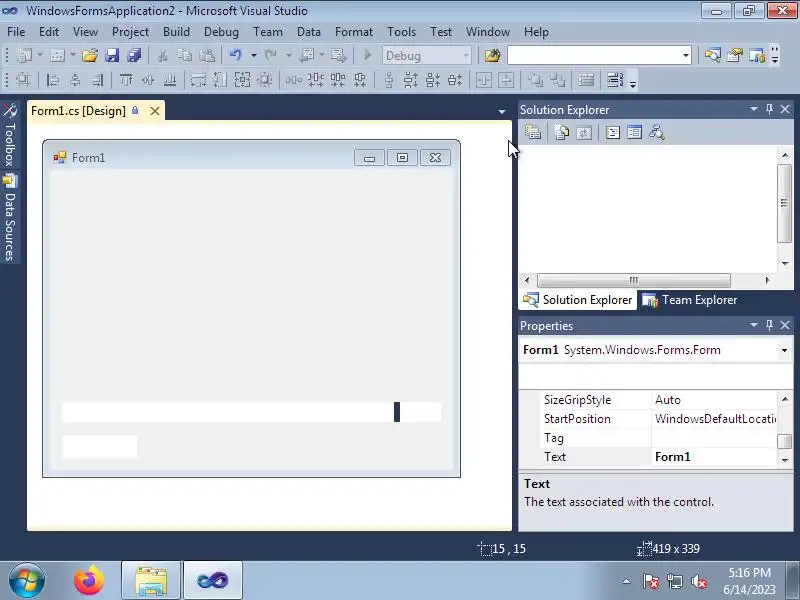Screen dimensions: 800x600
Task: Undo the last action with the blue arrow
Action: pos(236,55)
